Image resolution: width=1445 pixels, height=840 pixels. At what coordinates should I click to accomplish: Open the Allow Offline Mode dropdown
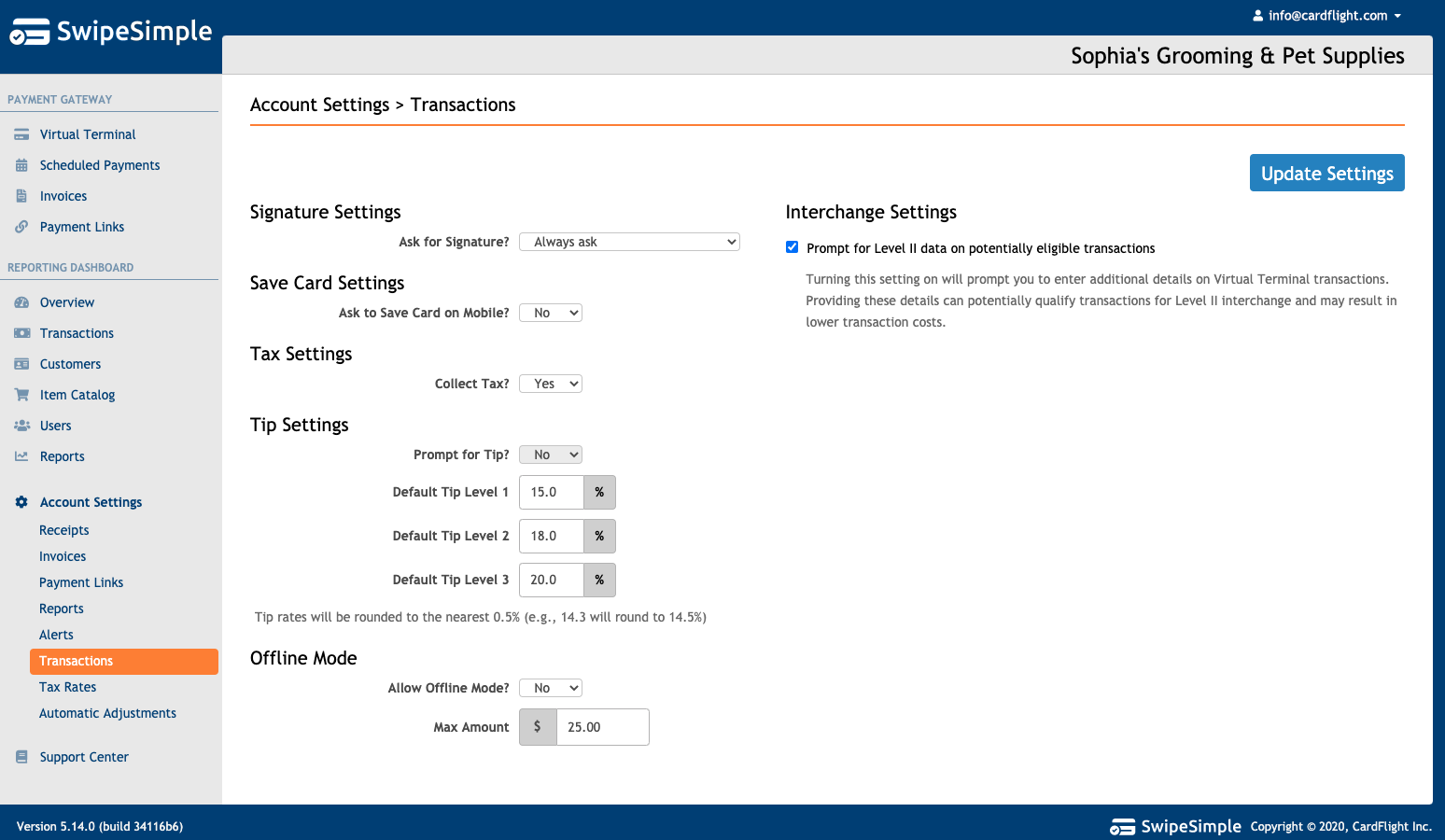551,688
